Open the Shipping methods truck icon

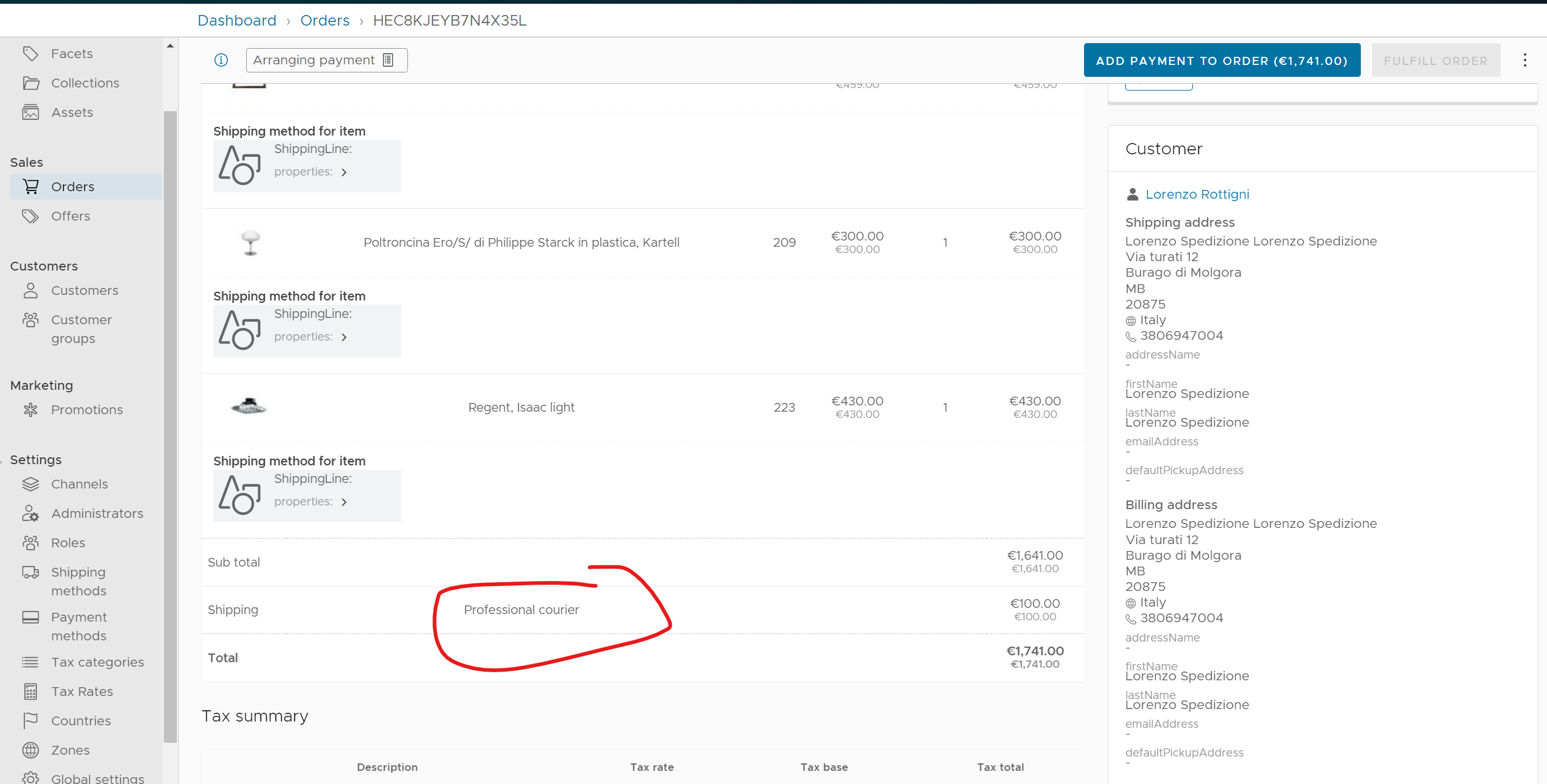click(31, 572)
